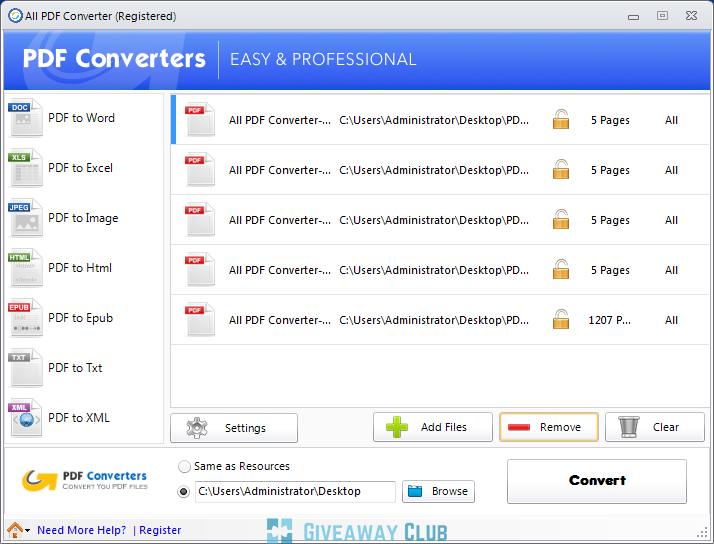The width and height of the screenshot is (714, 544).
Task: Select the PDF to Html icon
Action: 25,268
